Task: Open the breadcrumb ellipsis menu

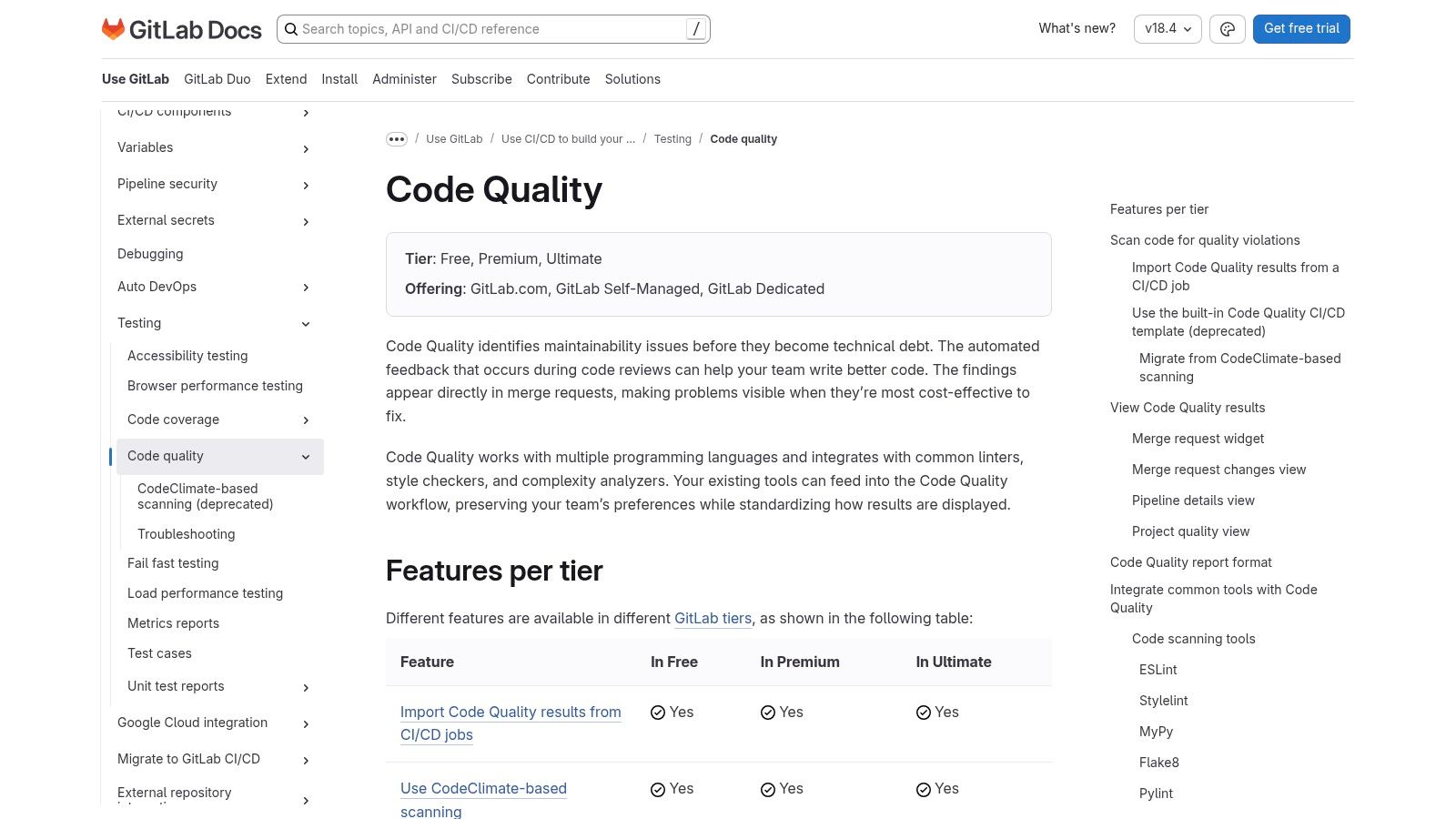Action: (397, 139)
